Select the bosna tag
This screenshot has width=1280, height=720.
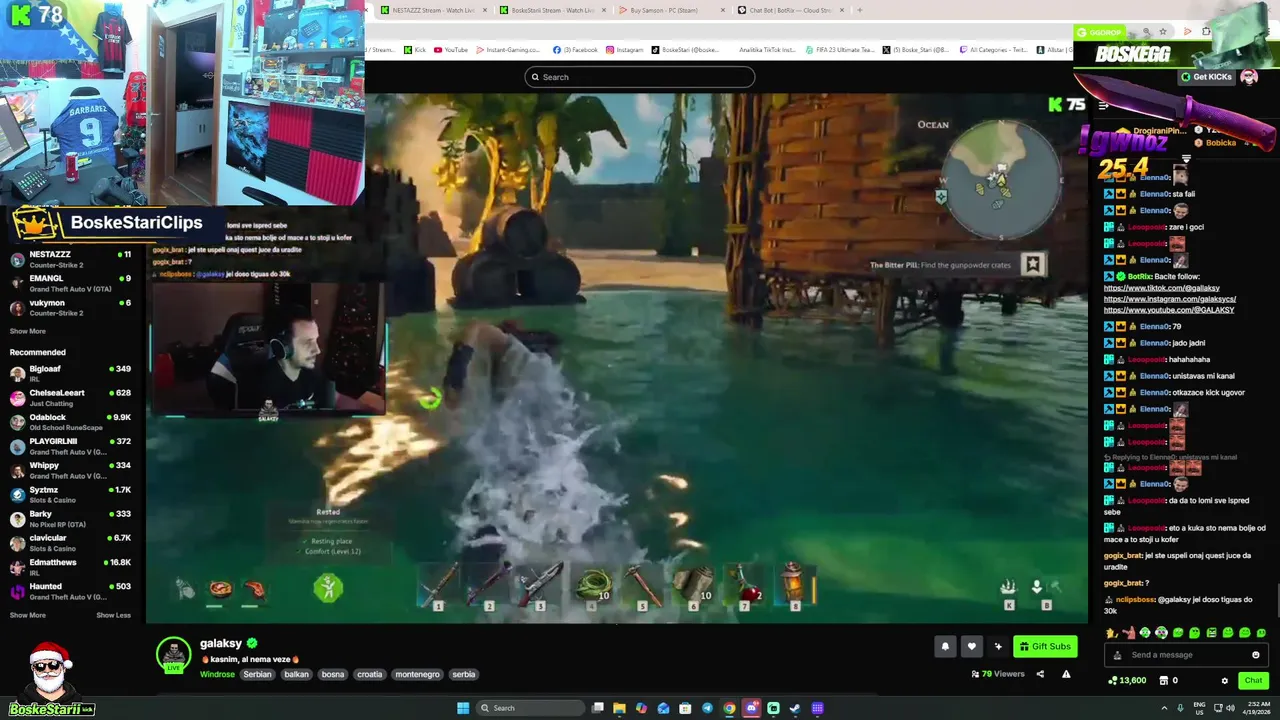tap(333, 674)
